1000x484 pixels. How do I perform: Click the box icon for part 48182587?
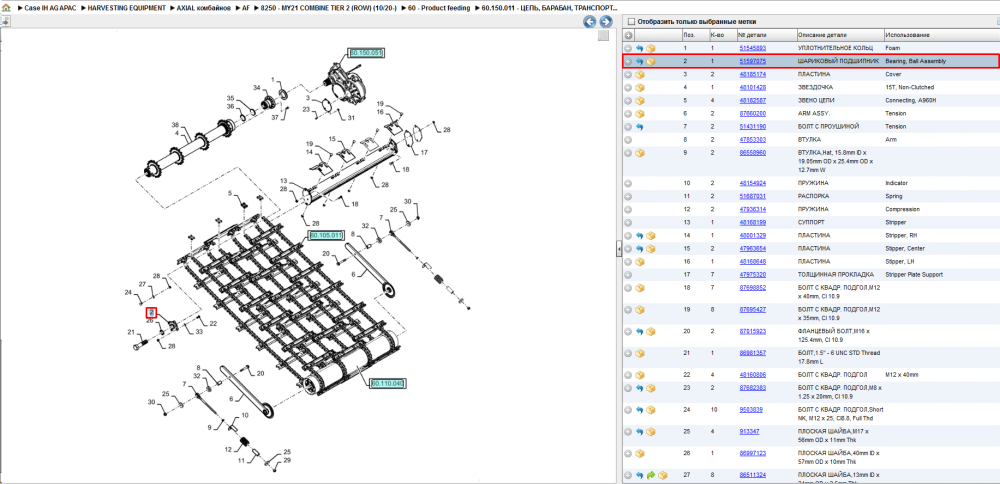[640, 101]
